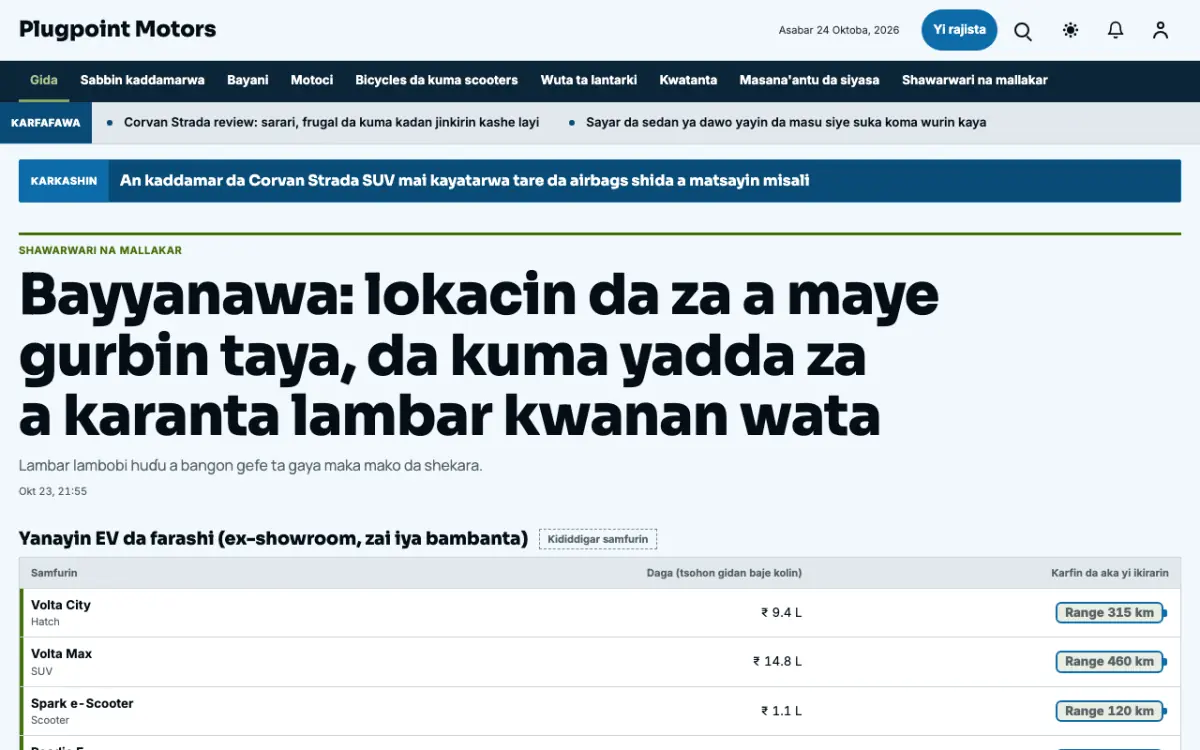Open Shawarwari na mallakar nav item
The image size is (1200, 750).
coord(975,80)
